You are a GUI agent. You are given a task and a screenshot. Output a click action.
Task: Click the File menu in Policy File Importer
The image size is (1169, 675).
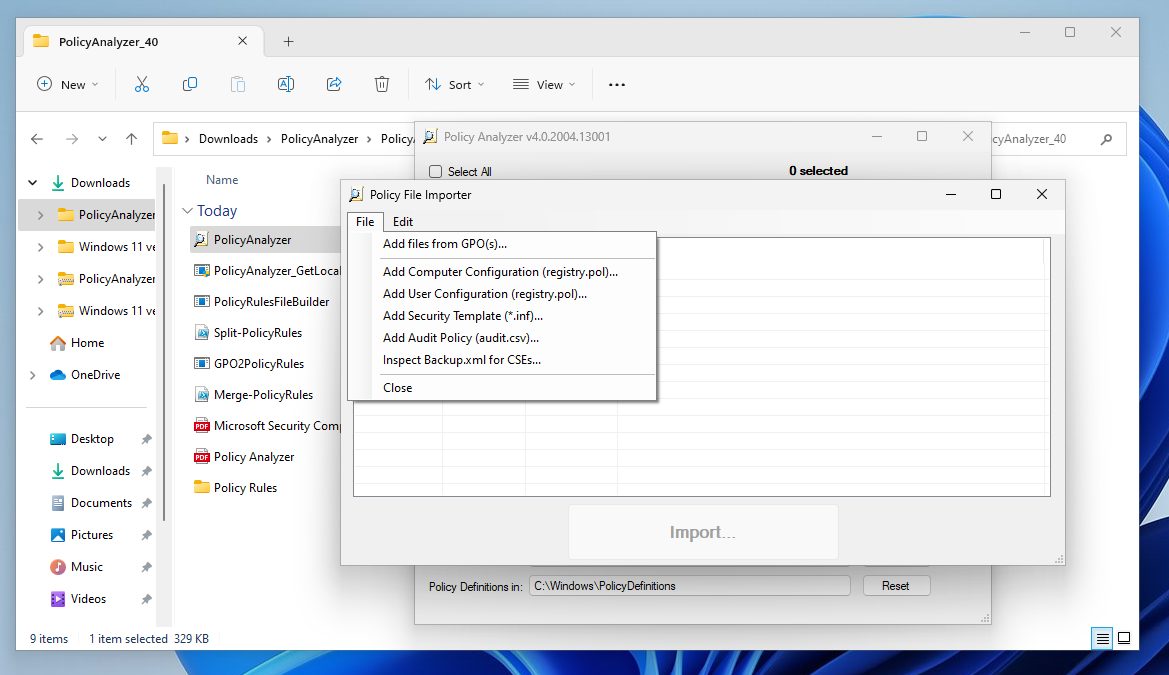(365, 222)
